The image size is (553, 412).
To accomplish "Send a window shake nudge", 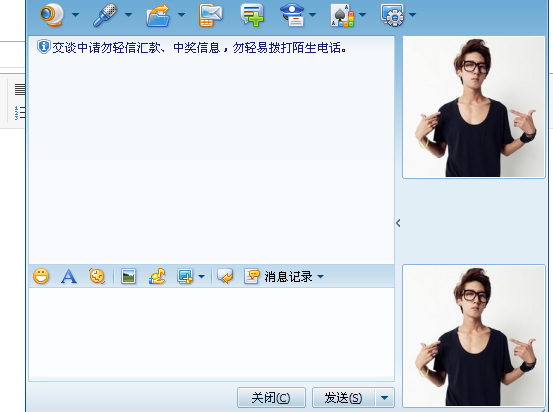I will 225,276.
